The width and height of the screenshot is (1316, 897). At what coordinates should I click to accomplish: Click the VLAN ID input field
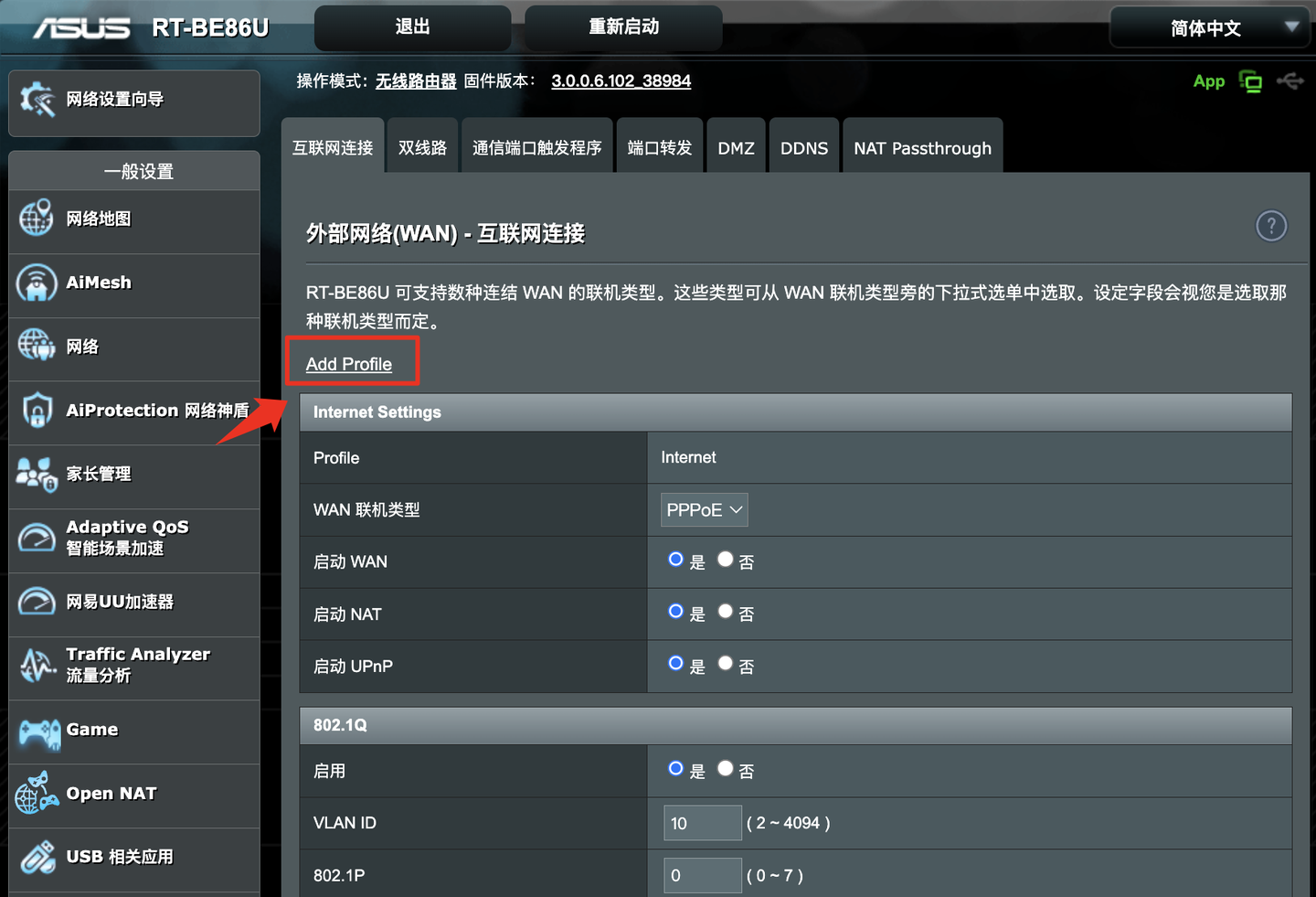pyautogui.click(x=703, y=823)
